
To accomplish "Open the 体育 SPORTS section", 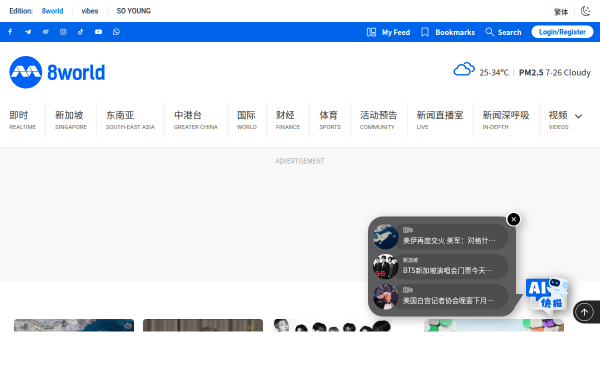I will 330,120.
